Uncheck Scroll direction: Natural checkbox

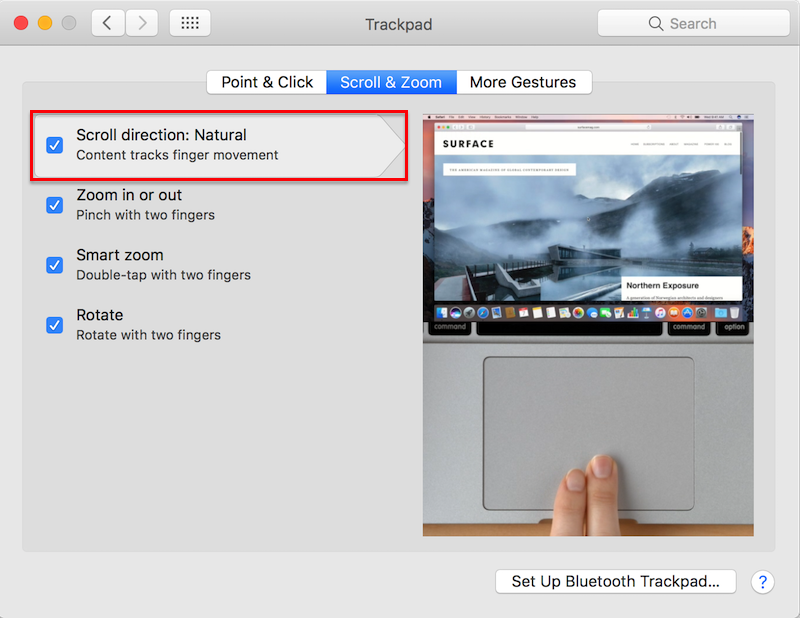click(x=55, y=145)
